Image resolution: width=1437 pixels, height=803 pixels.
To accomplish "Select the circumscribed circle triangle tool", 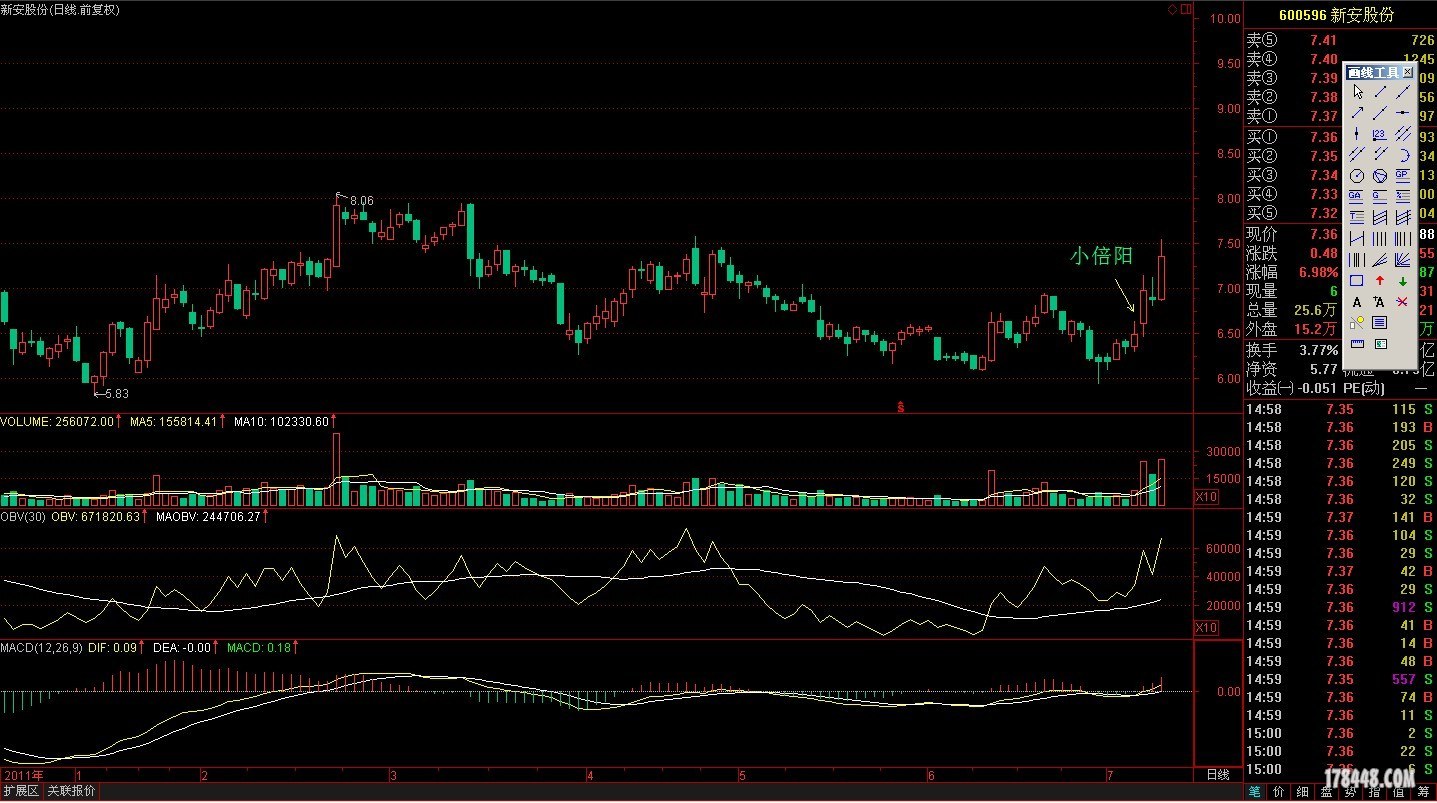I will coord(1380,176).
